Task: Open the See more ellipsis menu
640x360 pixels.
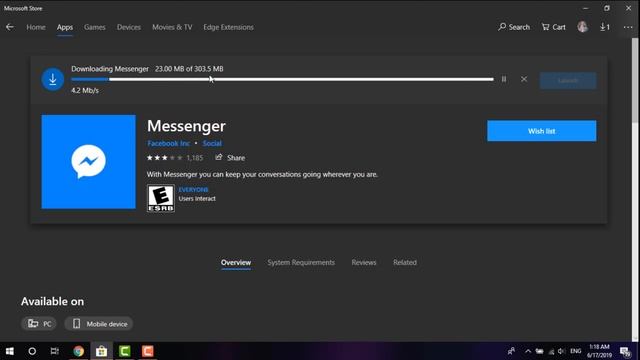Action: (x=628, y=27)
